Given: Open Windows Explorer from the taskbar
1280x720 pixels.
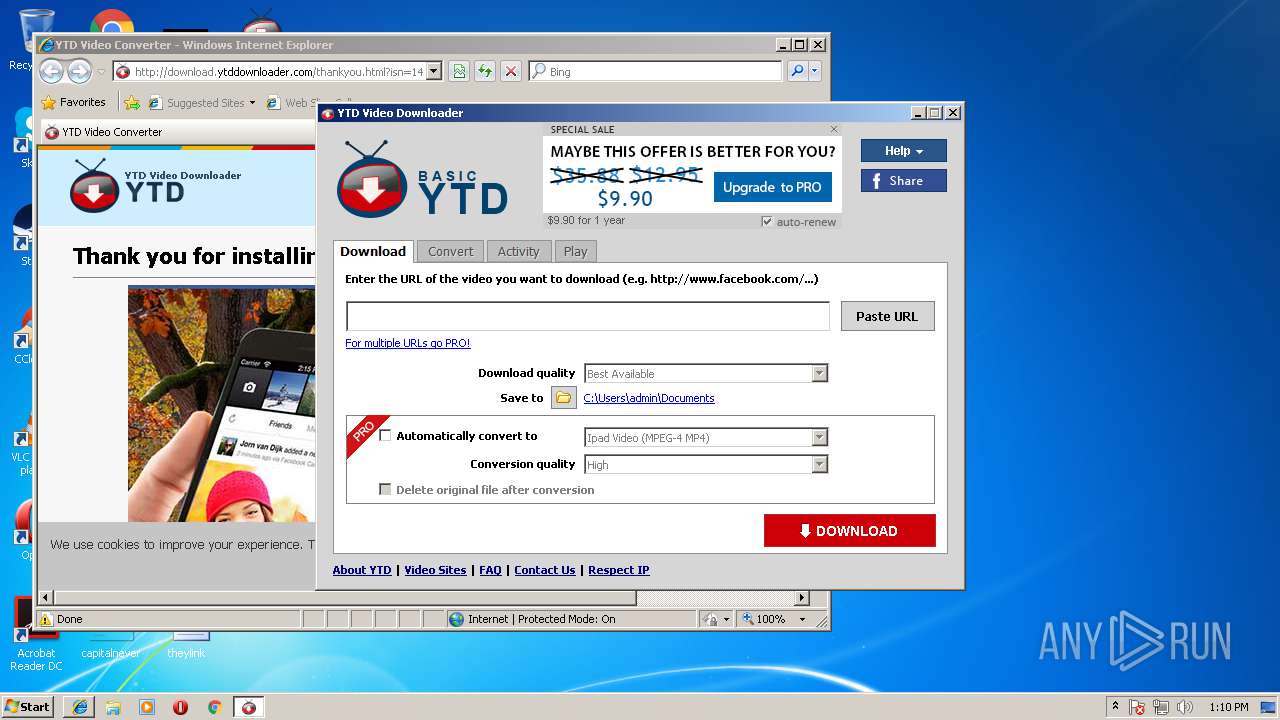Looking at the screenshot, I should pos(113,706).
